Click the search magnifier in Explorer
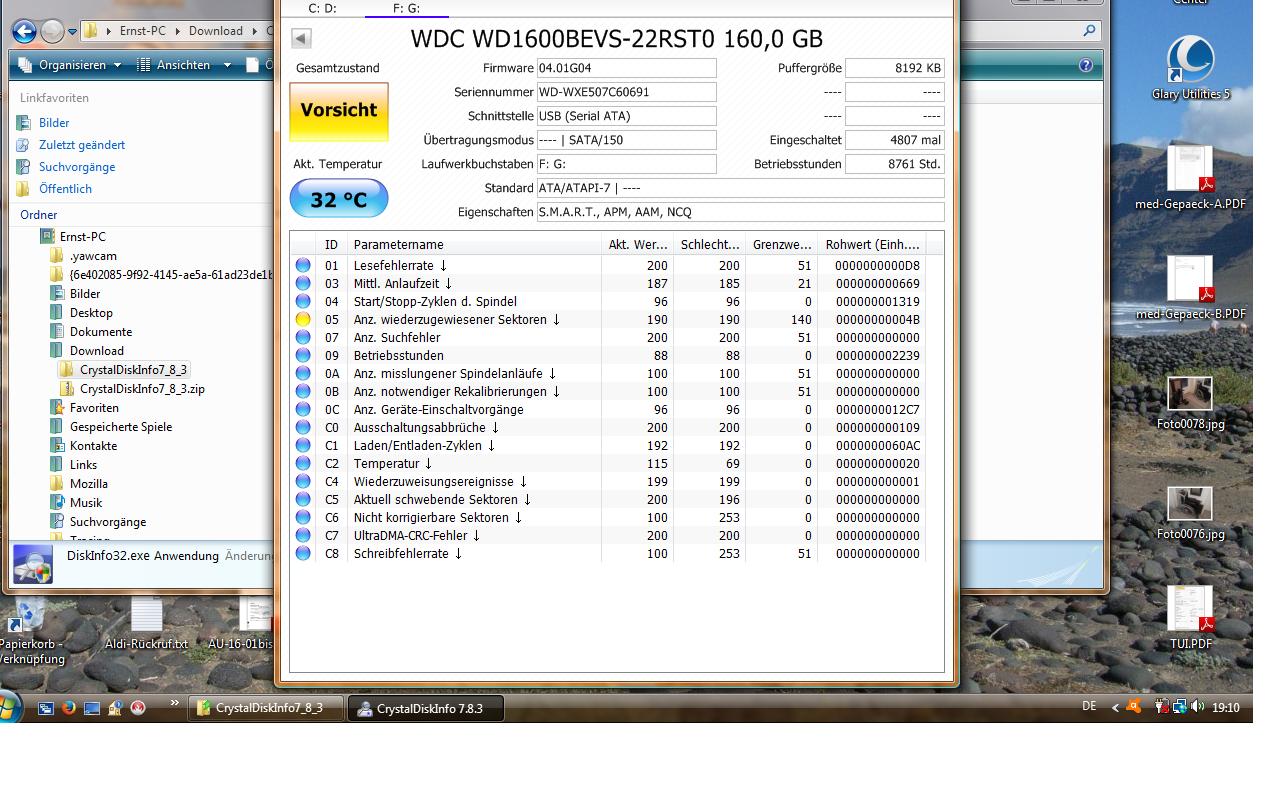 pos(1089,31)
